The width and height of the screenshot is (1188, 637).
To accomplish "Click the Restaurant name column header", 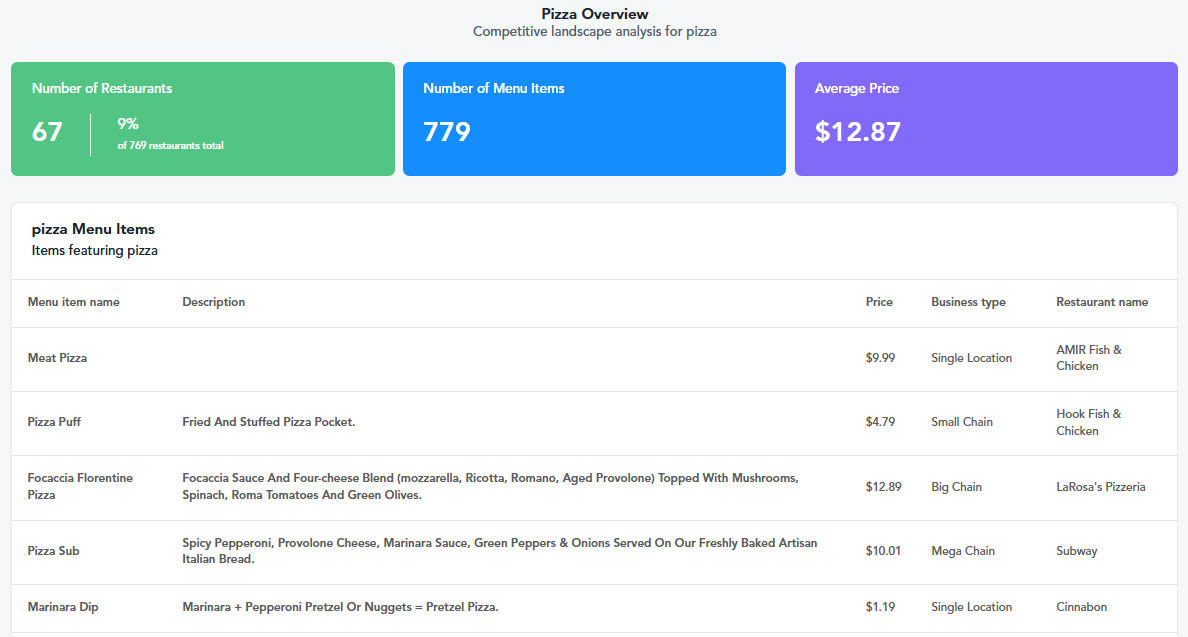I will 1102,302.
